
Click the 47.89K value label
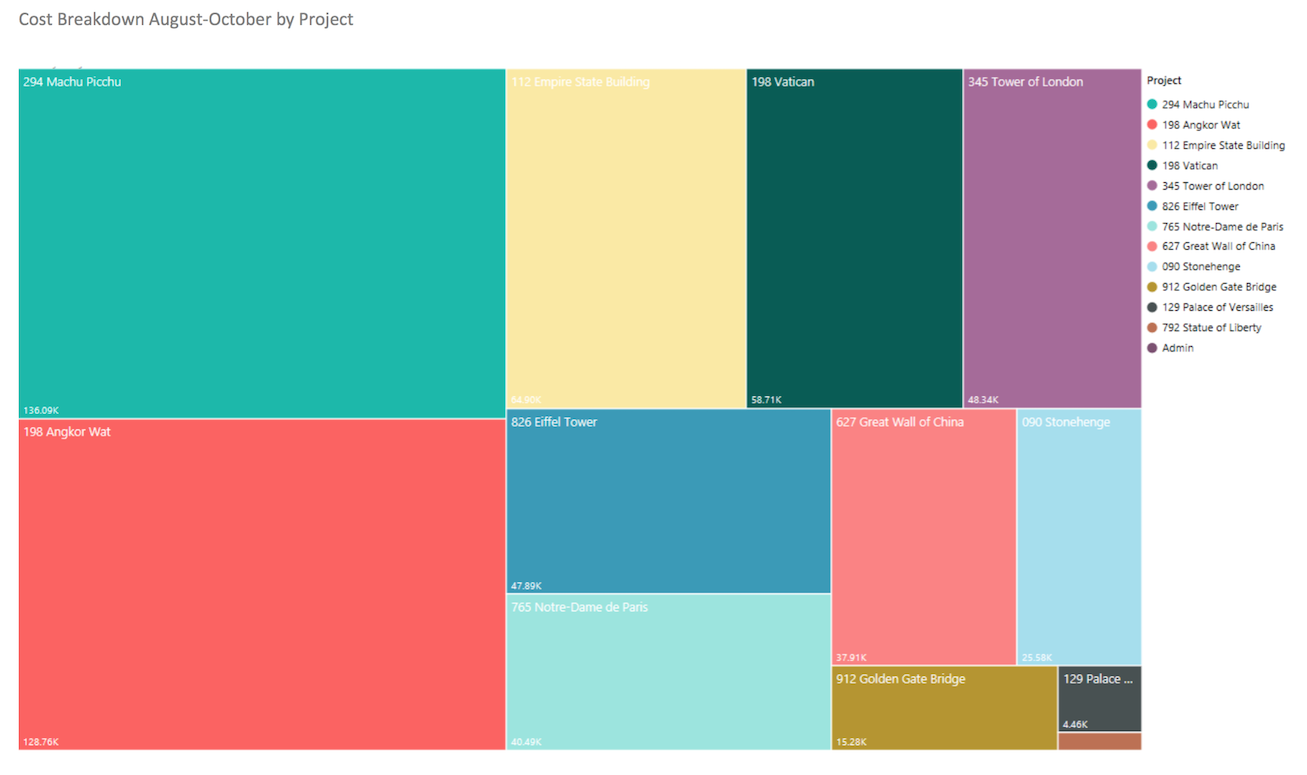click(x=527, y=586)
